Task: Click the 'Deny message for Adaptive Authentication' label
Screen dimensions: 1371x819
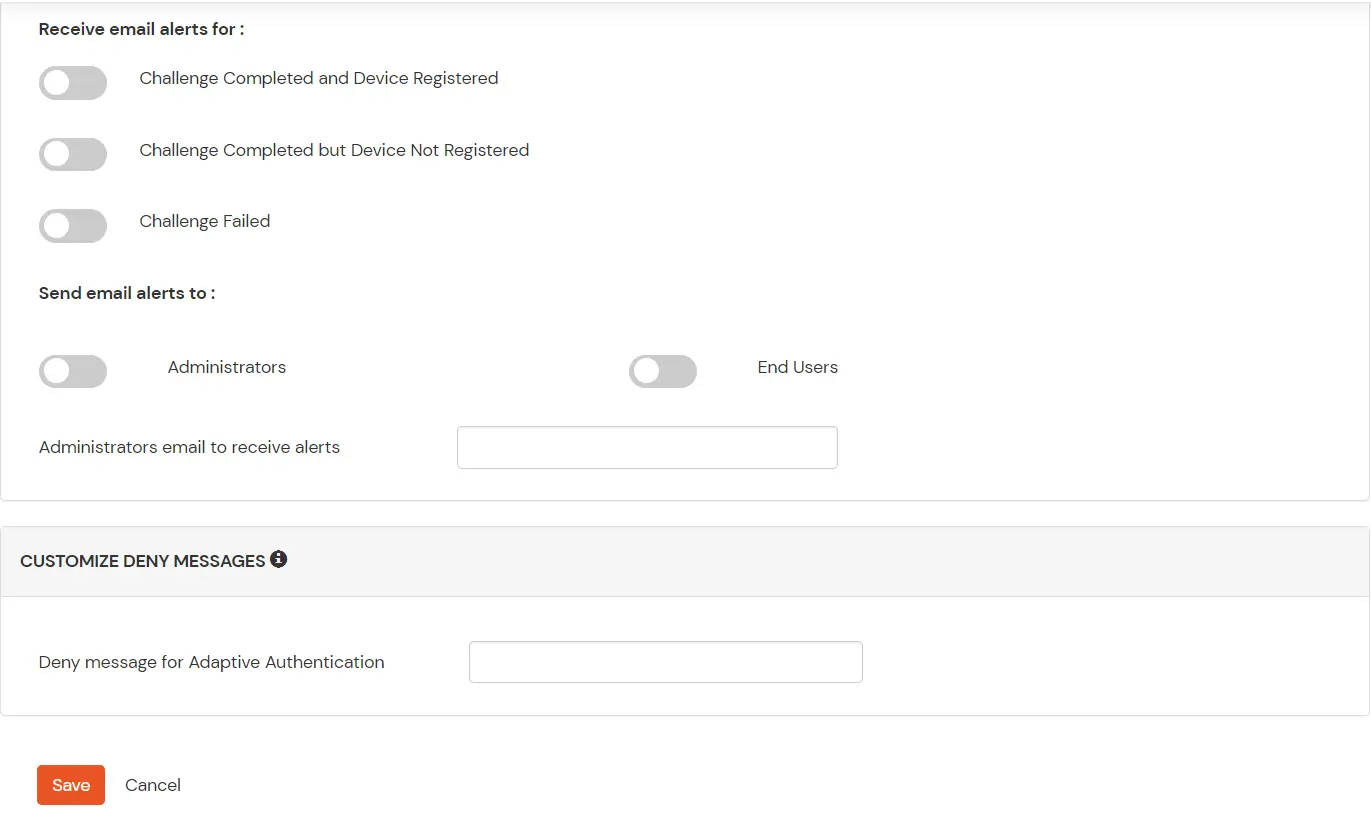Action: click(211, 662)
